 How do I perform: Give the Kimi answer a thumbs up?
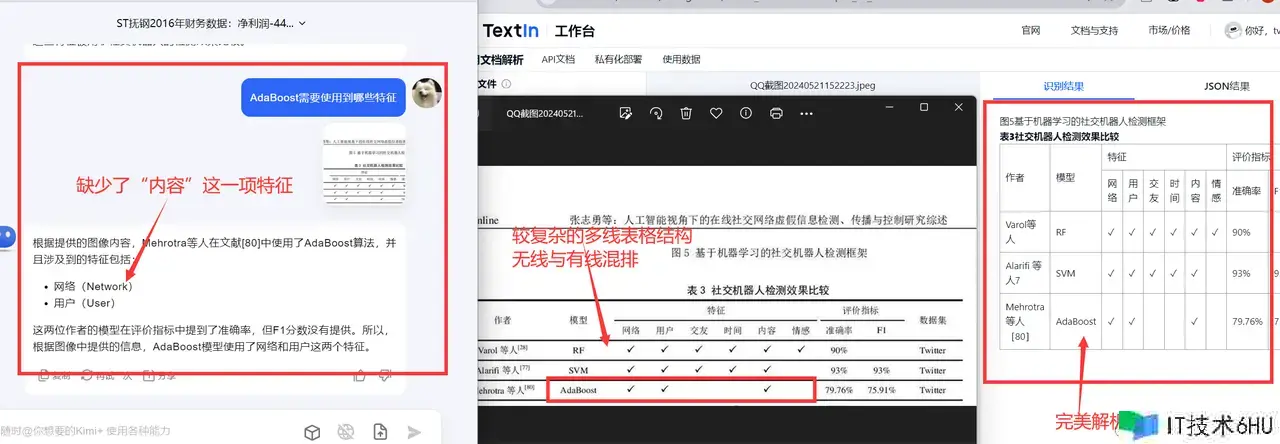[360, 376]
